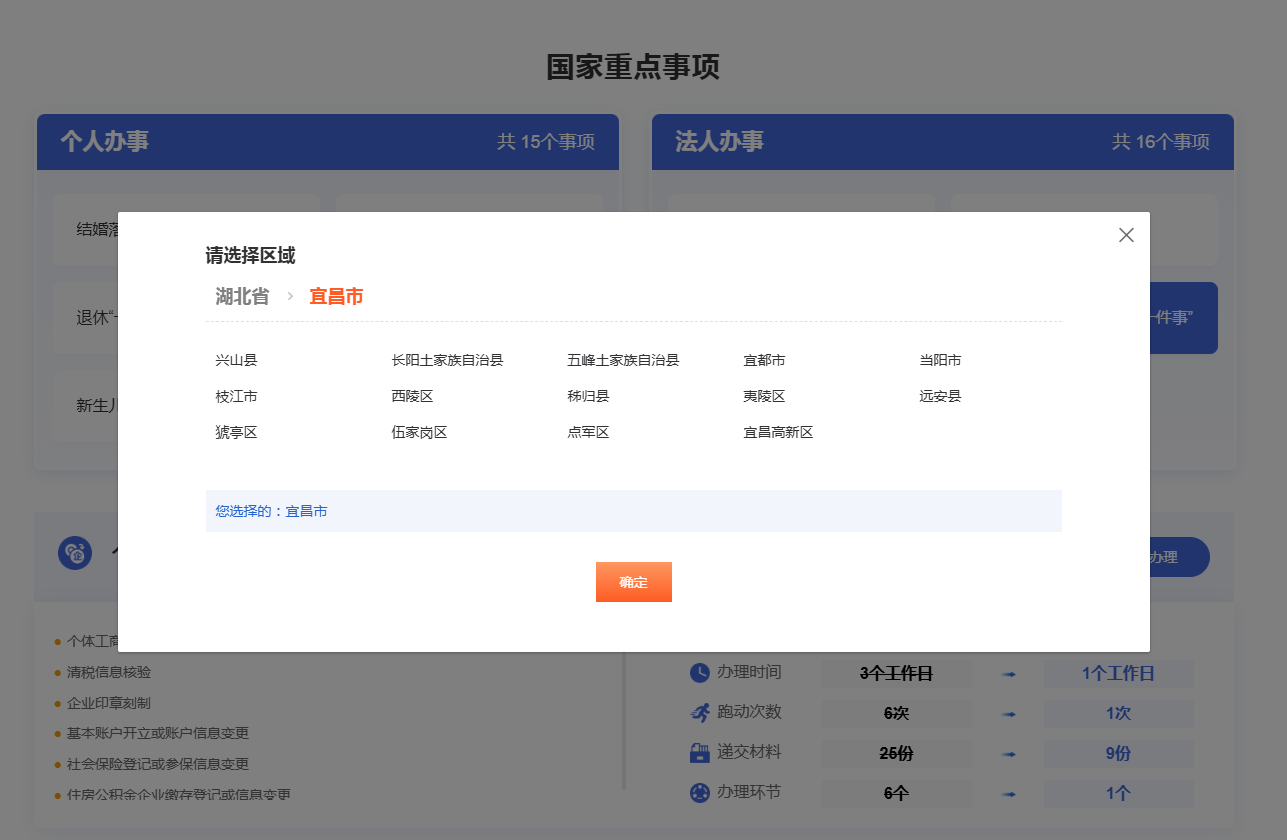The width and height of the screenshot is (1287, 840).
Task: Click the orange 确定 confirm button
Action: point(633,582)
